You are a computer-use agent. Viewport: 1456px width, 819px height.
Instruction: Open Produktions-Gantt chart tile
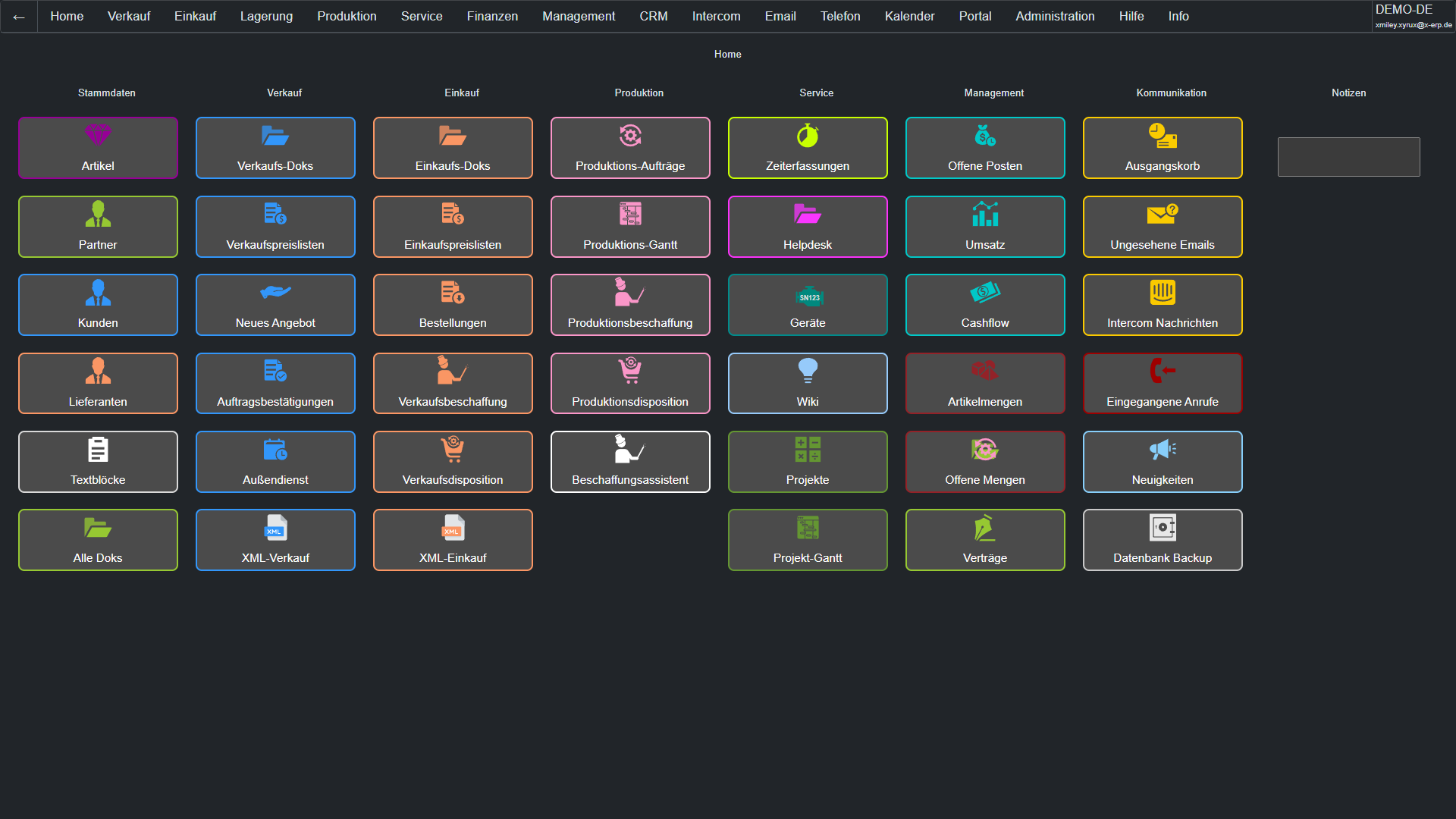click(x=630, y=227)
